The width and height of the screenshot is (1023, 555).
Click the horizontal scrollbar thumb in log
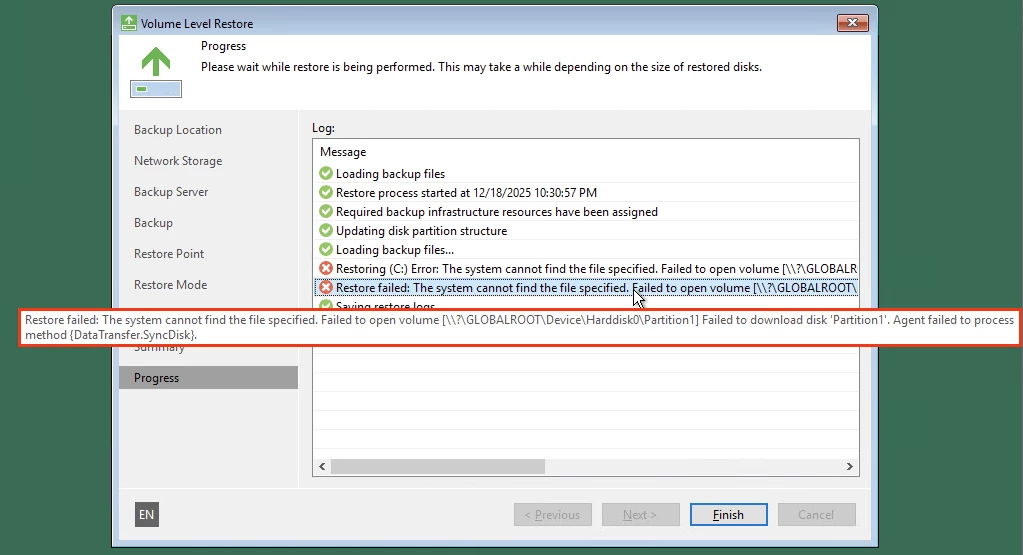tap(438, 466)
